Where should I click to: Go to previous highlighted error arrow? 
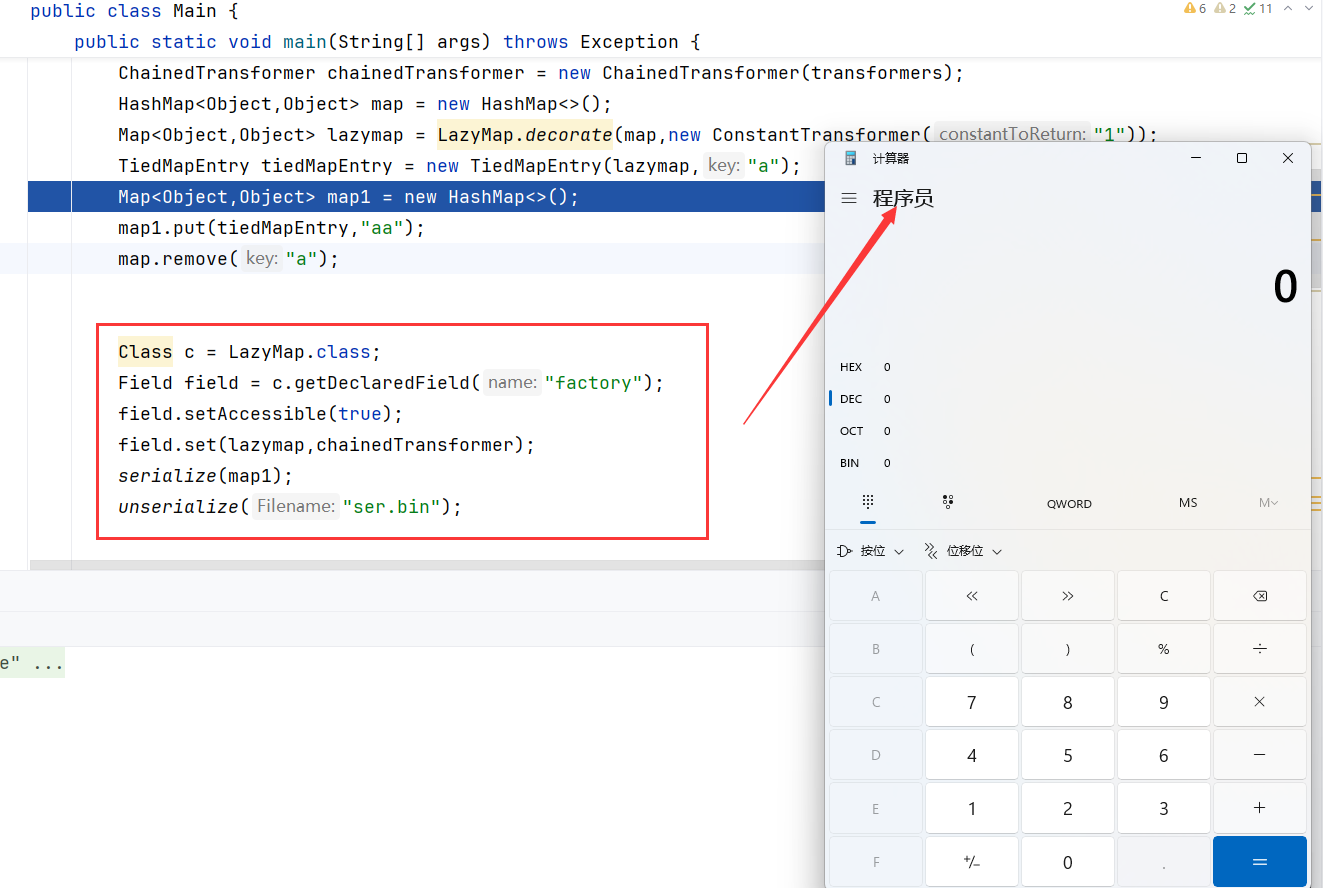[x=1288, y=8]
